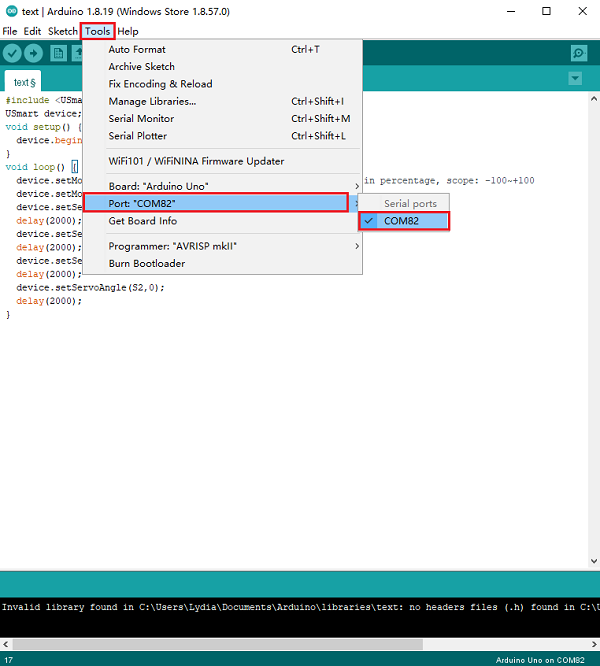Click the Arduino logo in title bar
The width and height of the screenshot is (600, 666).
[11, 11]
